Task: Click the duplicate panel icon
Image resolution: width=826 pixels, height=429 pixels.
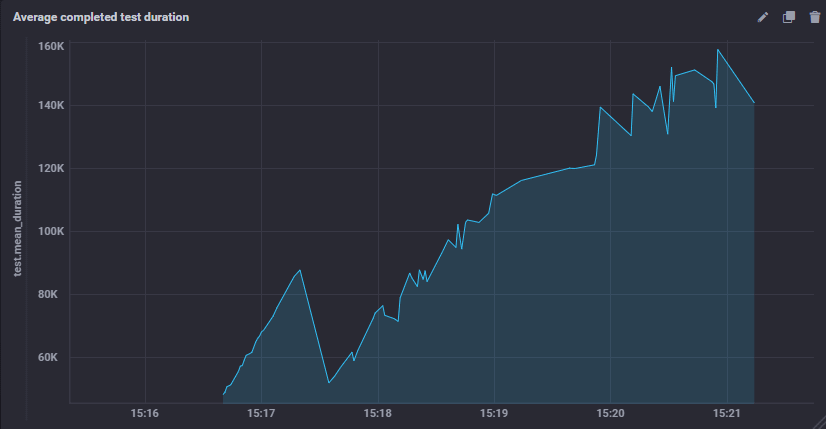Action: click(789, 17)
